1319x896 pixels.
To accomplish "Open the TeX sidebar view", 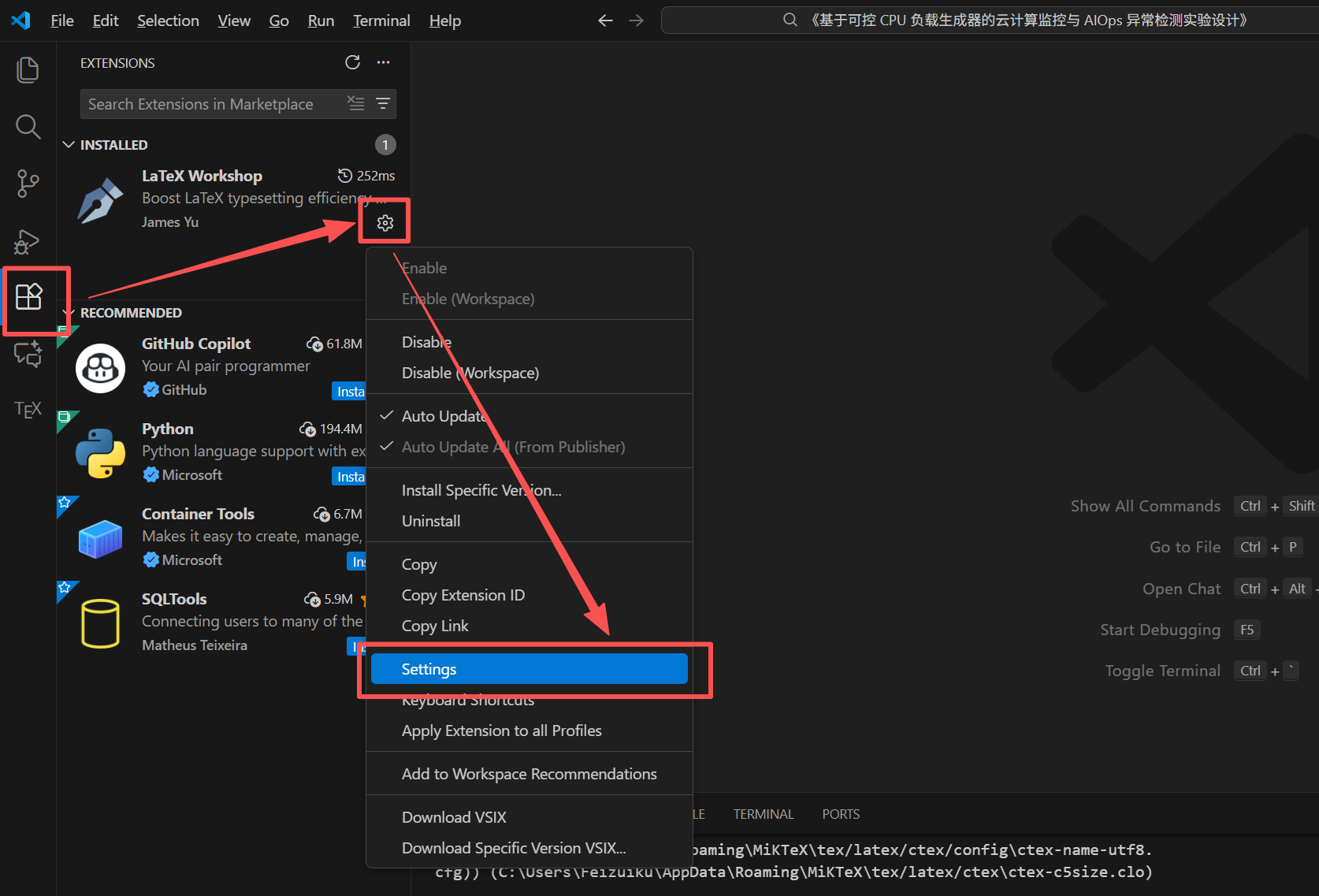I will click(x=28, y=409).
